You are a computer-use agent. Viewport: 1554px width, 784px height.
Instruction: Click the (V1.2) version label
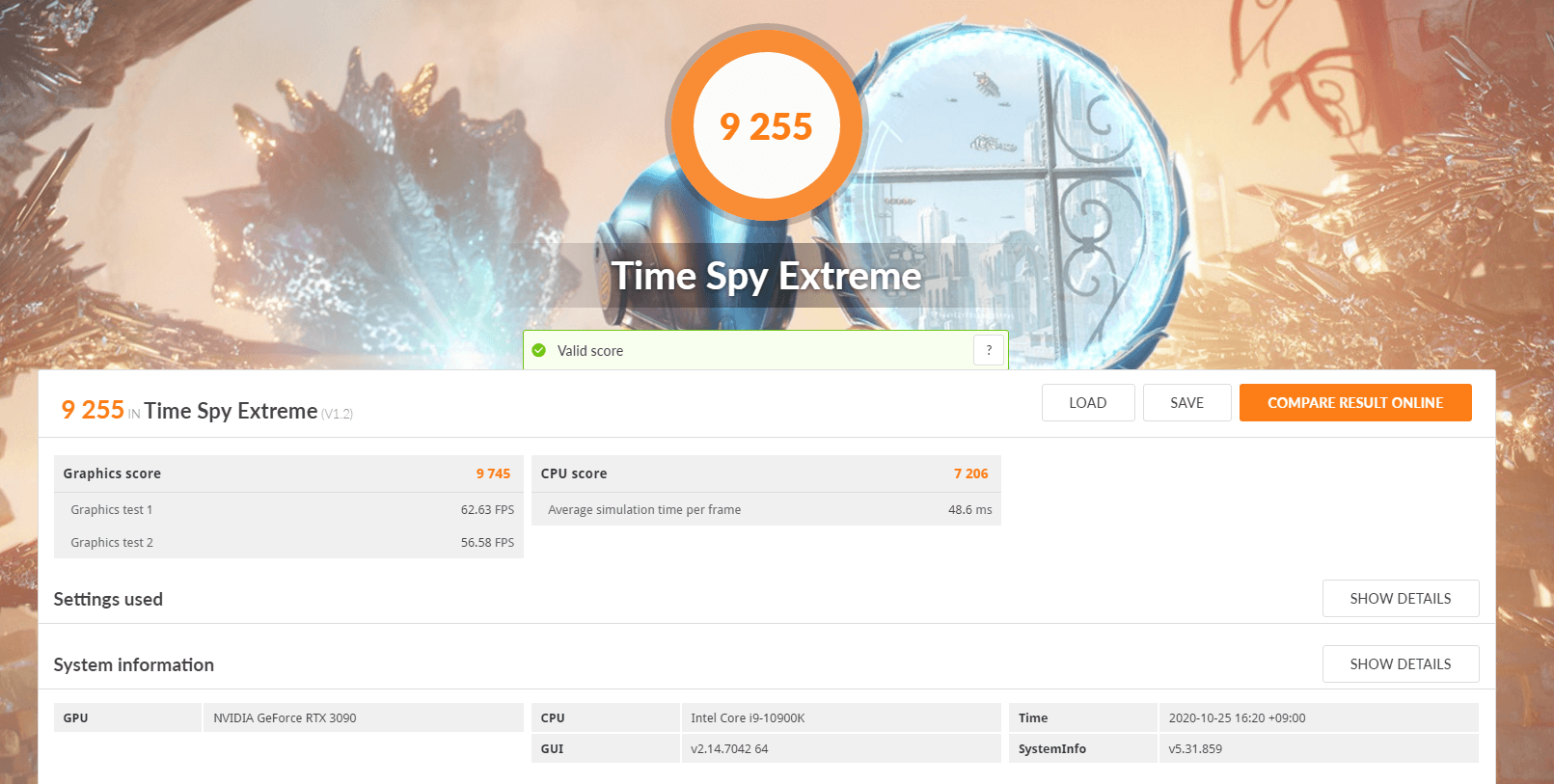coord(337,414)
